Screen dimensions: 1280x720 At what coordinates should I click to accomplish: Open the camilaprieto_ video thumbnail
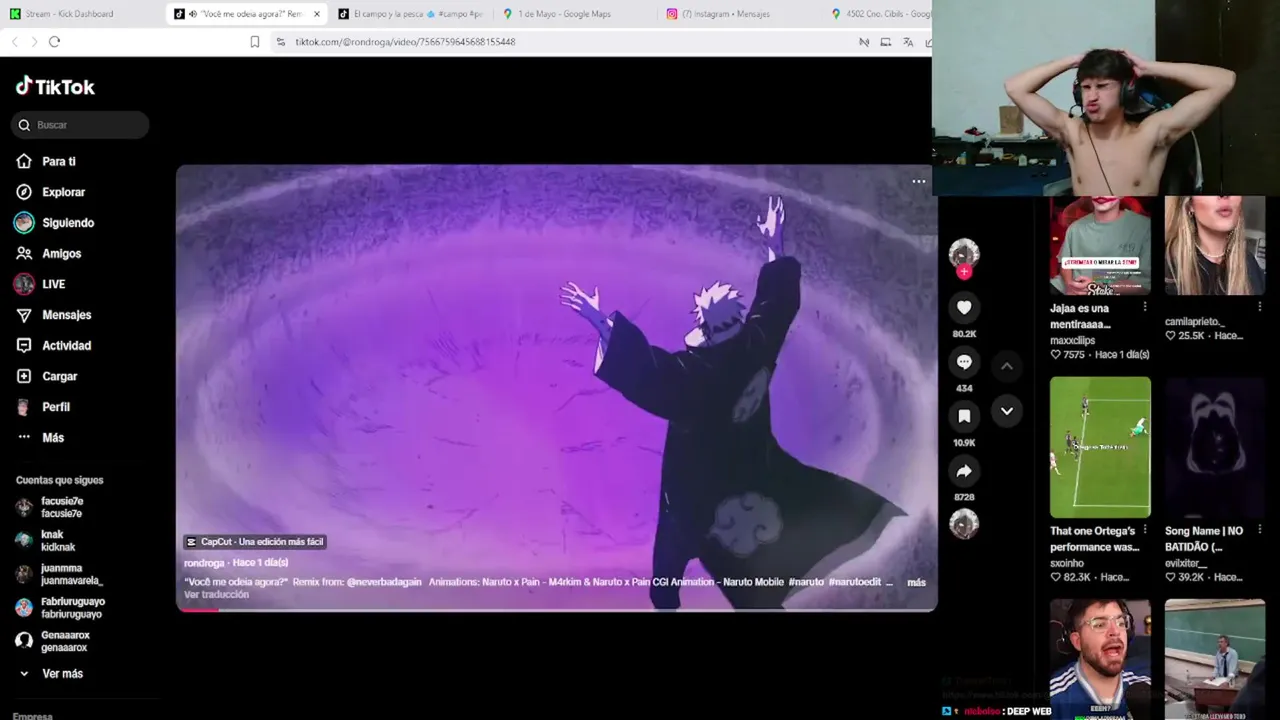point(1215,246)
